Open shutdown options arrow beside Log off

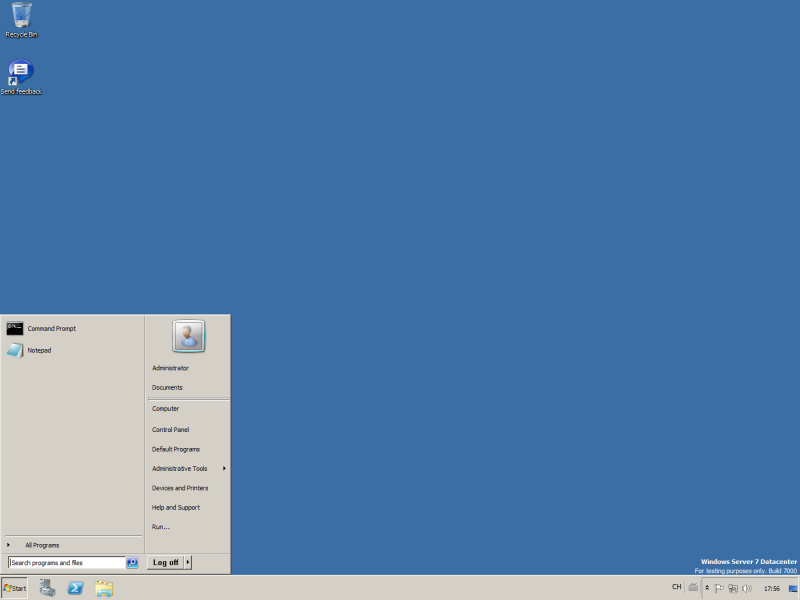coord(188,562)
